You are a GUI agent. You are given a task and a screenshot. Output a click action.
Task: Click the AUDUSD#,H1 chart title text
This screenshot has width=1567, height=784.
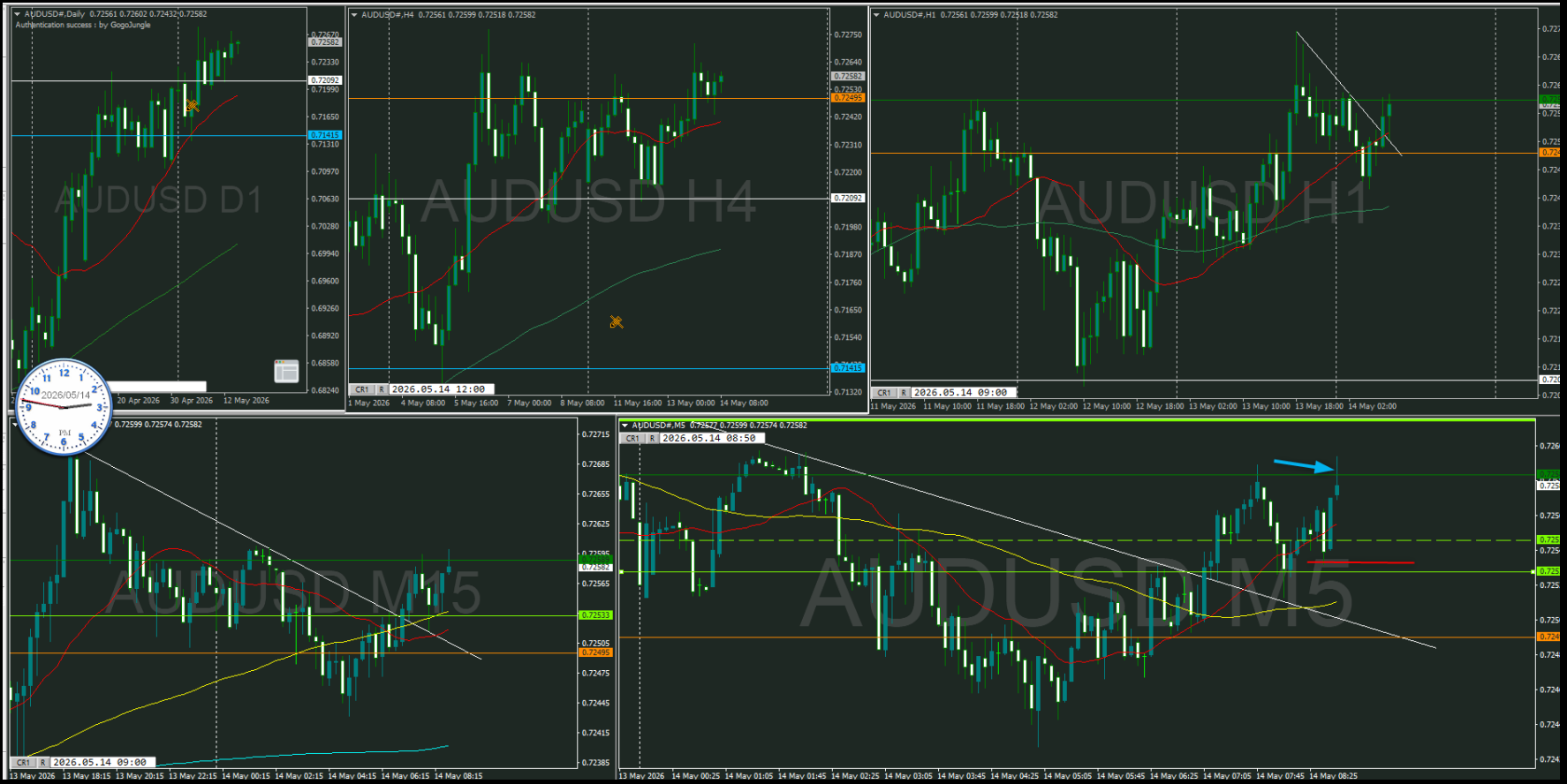[910, 15]
